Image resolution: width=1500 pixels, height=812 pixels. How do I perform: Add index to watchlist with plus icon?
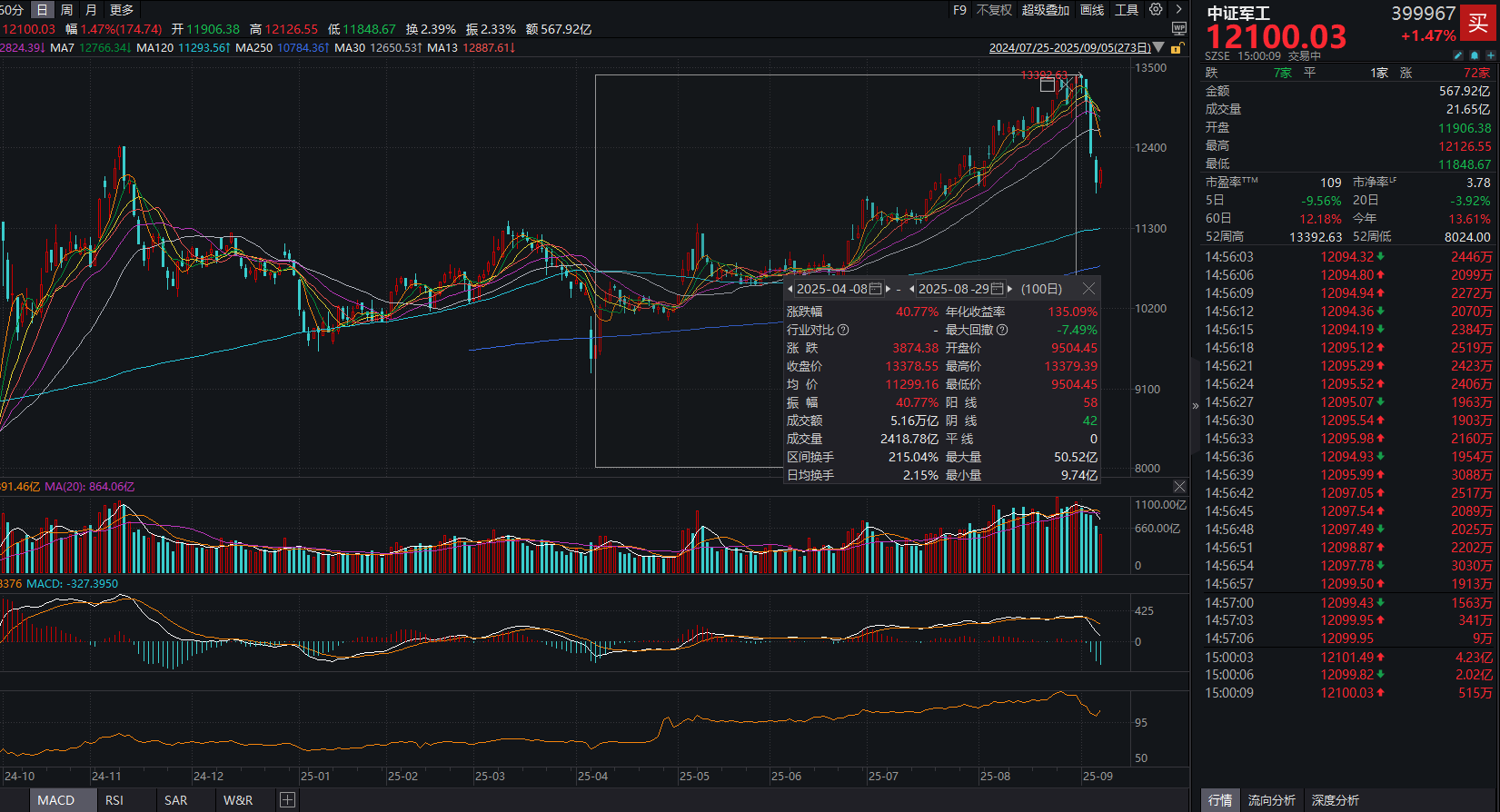pos(1489,56)
